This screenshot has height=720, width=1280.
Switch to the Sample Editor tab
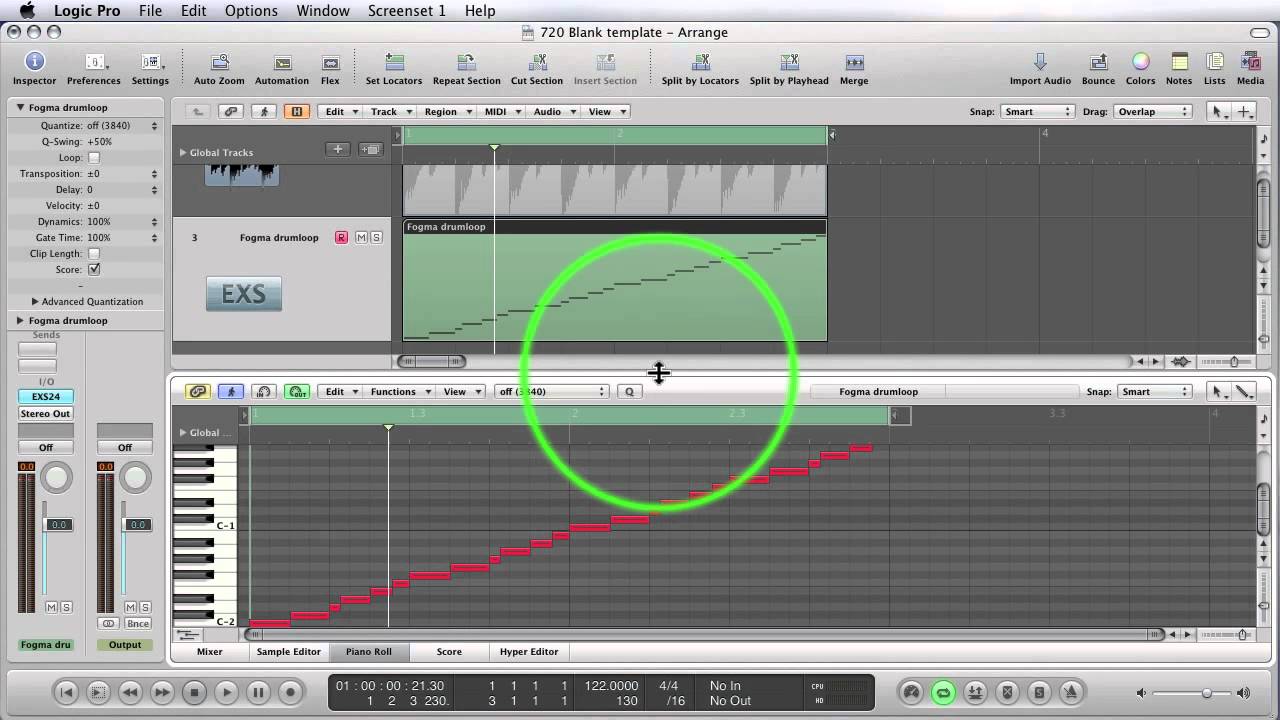(x=289, y=651)
